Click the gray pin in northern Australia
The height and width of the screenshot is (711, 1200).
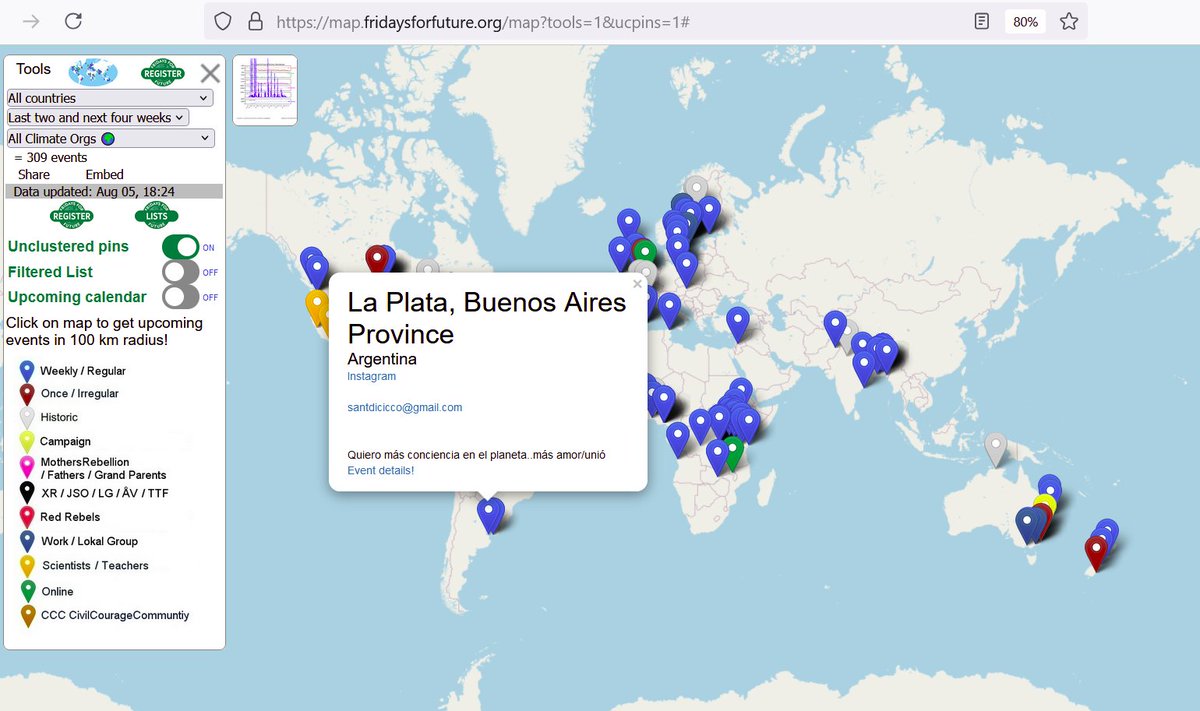coord(995,449)
